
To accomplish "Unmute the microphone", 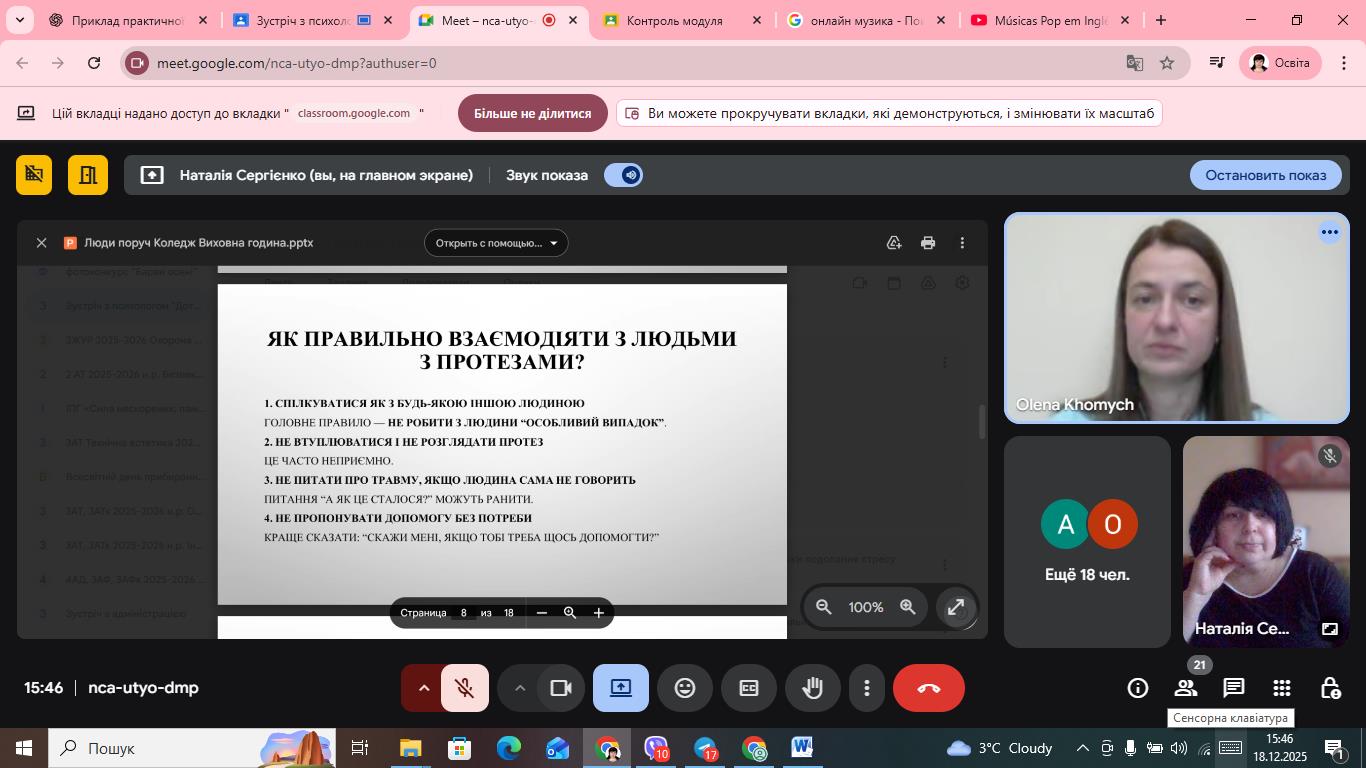I will point(464,688).
